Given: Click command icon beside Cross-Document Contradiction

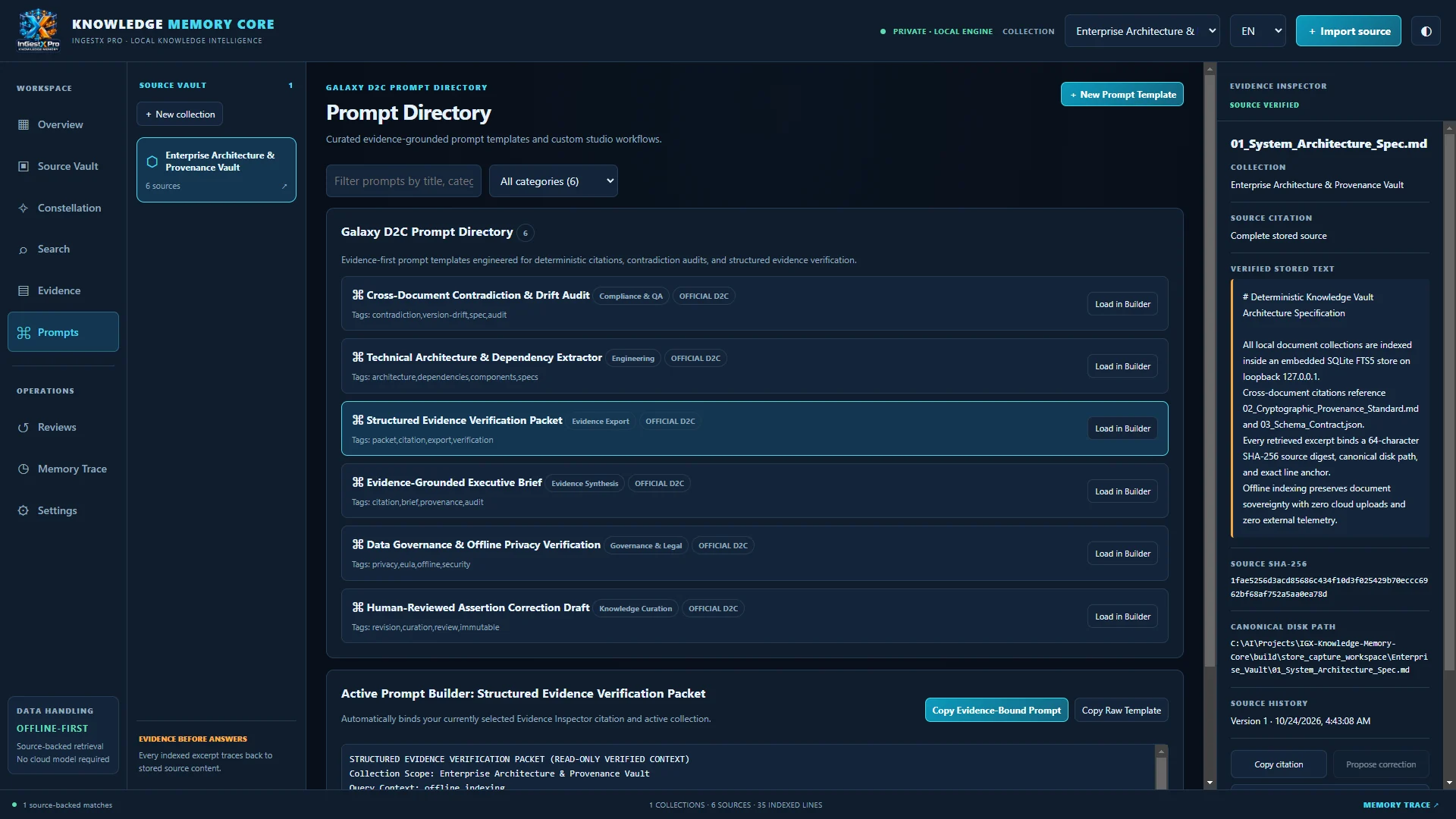Looking at the screenshot, I should click(358, 295).
